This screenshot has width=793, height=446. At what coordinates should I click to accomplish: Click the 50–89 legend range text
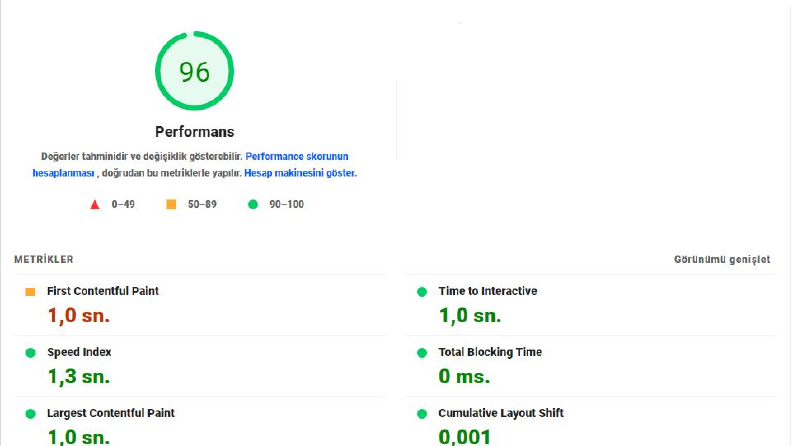click(x=202, y=204)
